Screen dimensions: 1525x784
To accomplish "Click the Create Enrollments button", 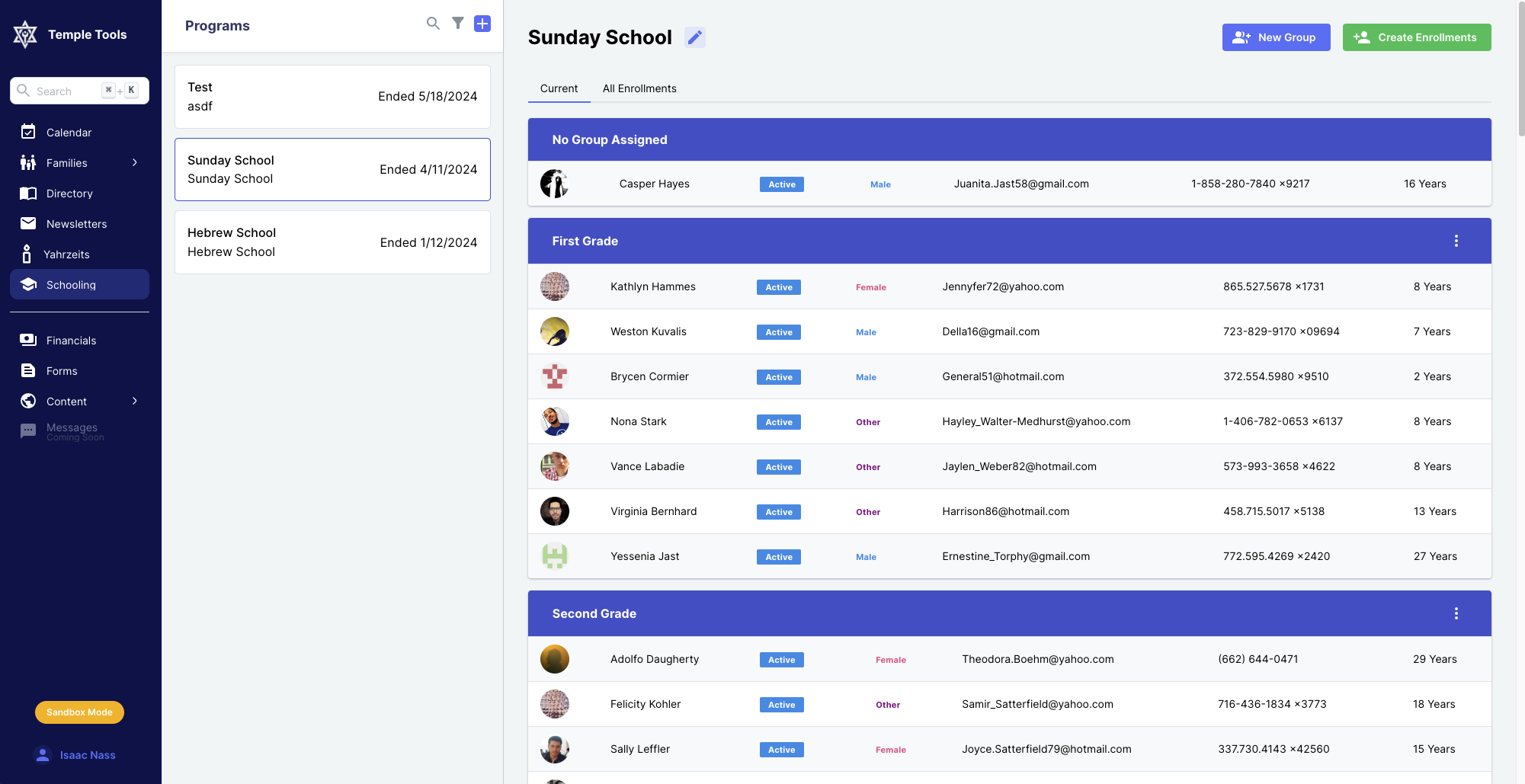I will point(1416,37).
